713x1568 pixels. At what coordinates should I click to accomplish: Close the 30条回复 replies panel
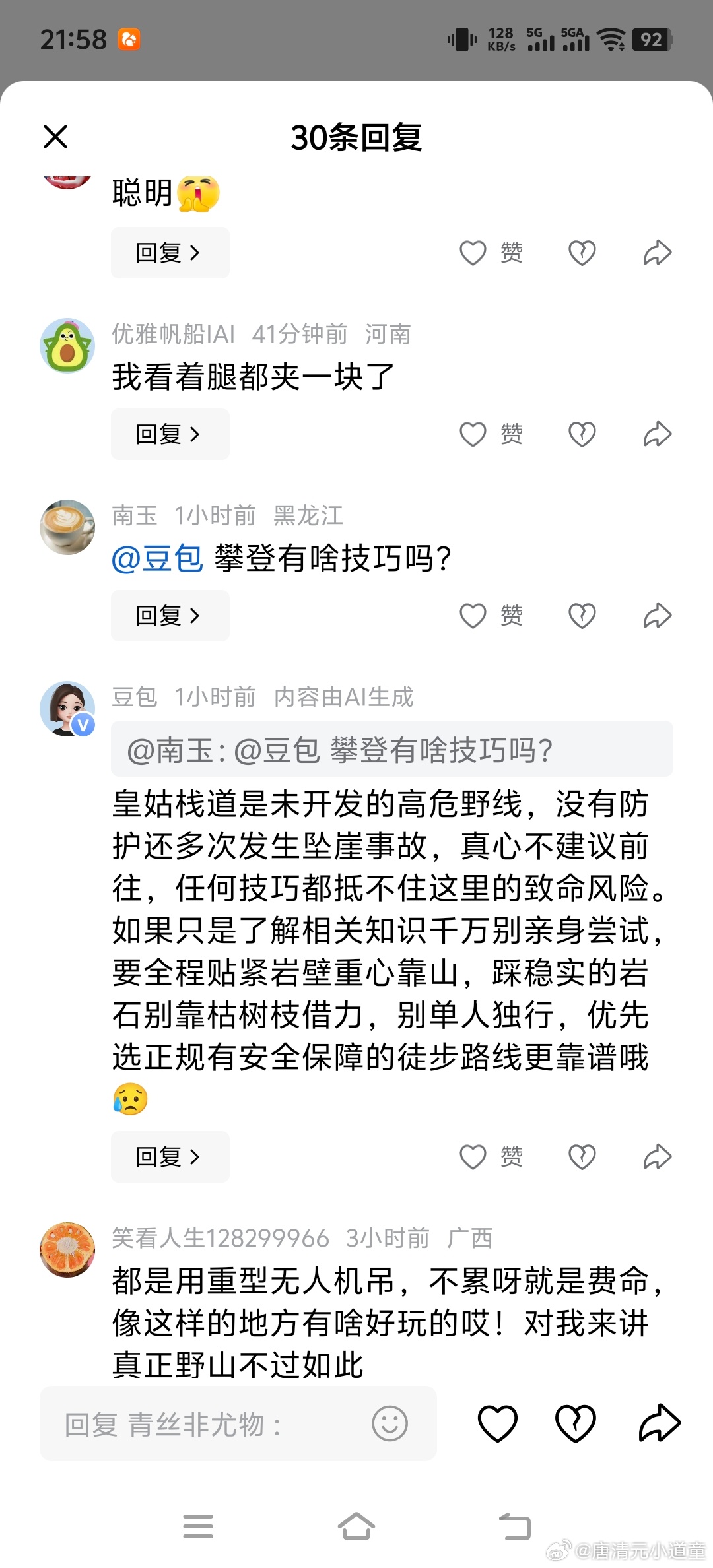click(x=55, y=137)
